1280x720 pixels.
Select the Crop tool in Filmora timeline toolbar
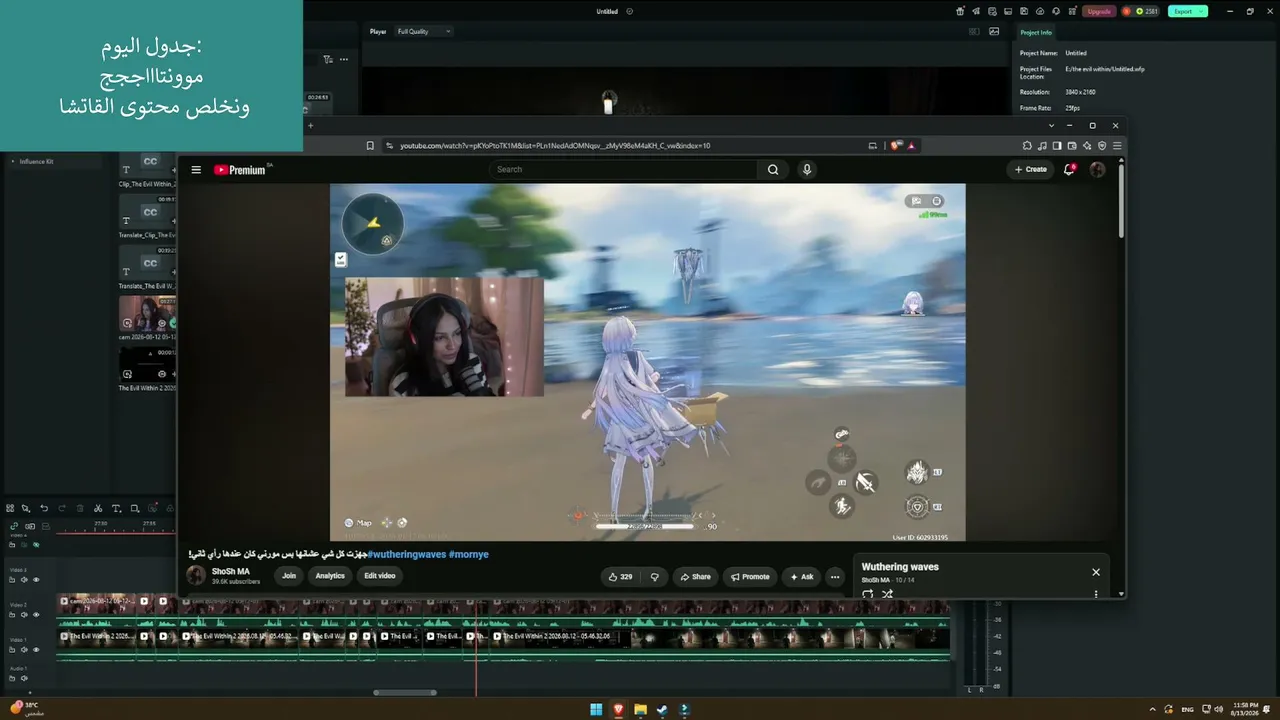coord(135,508)
